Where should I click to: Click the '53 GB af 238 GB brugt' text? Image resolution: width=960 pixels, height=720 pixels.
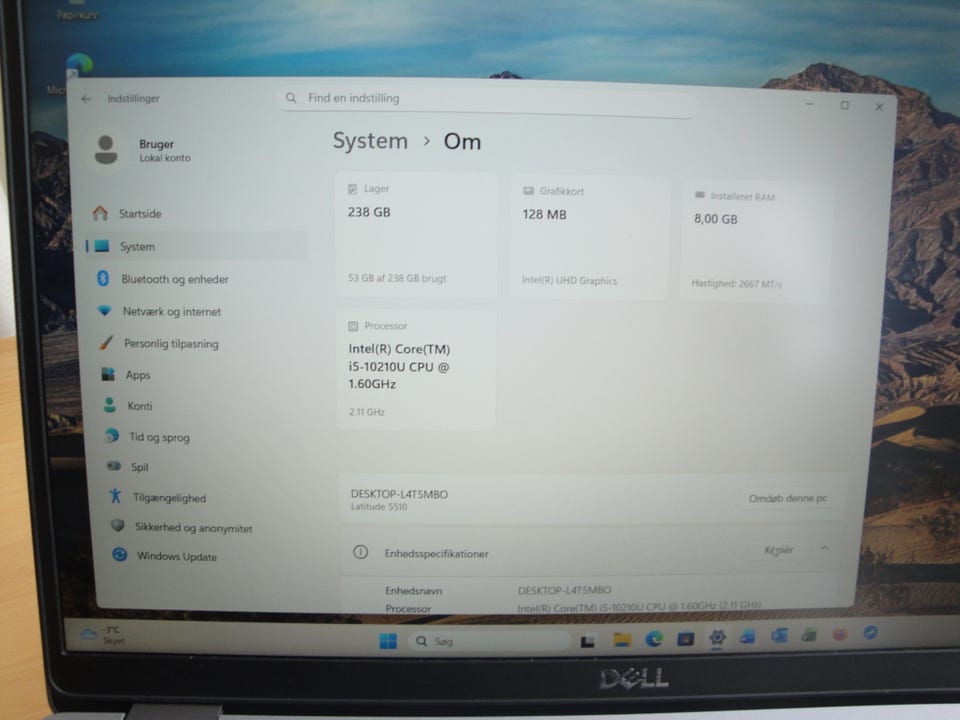coord(397,278)
